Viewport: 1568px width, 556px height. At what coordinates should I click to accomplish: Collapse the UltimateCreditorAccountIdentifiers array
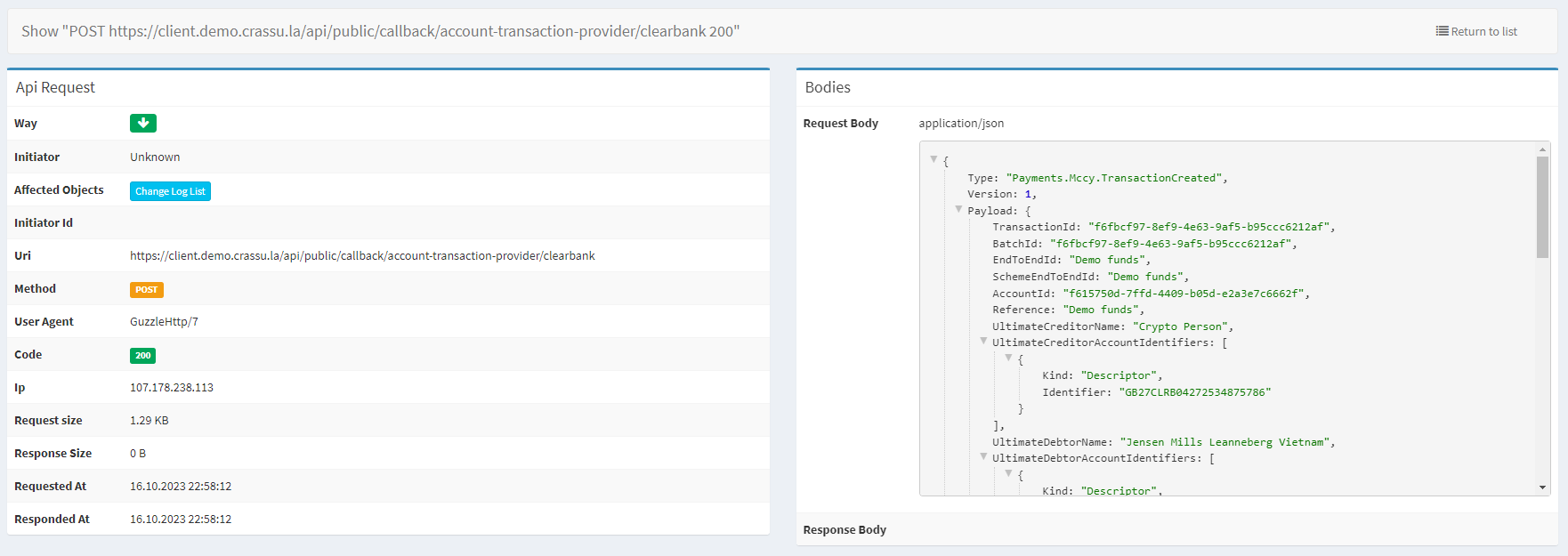(x=983, y=342)
